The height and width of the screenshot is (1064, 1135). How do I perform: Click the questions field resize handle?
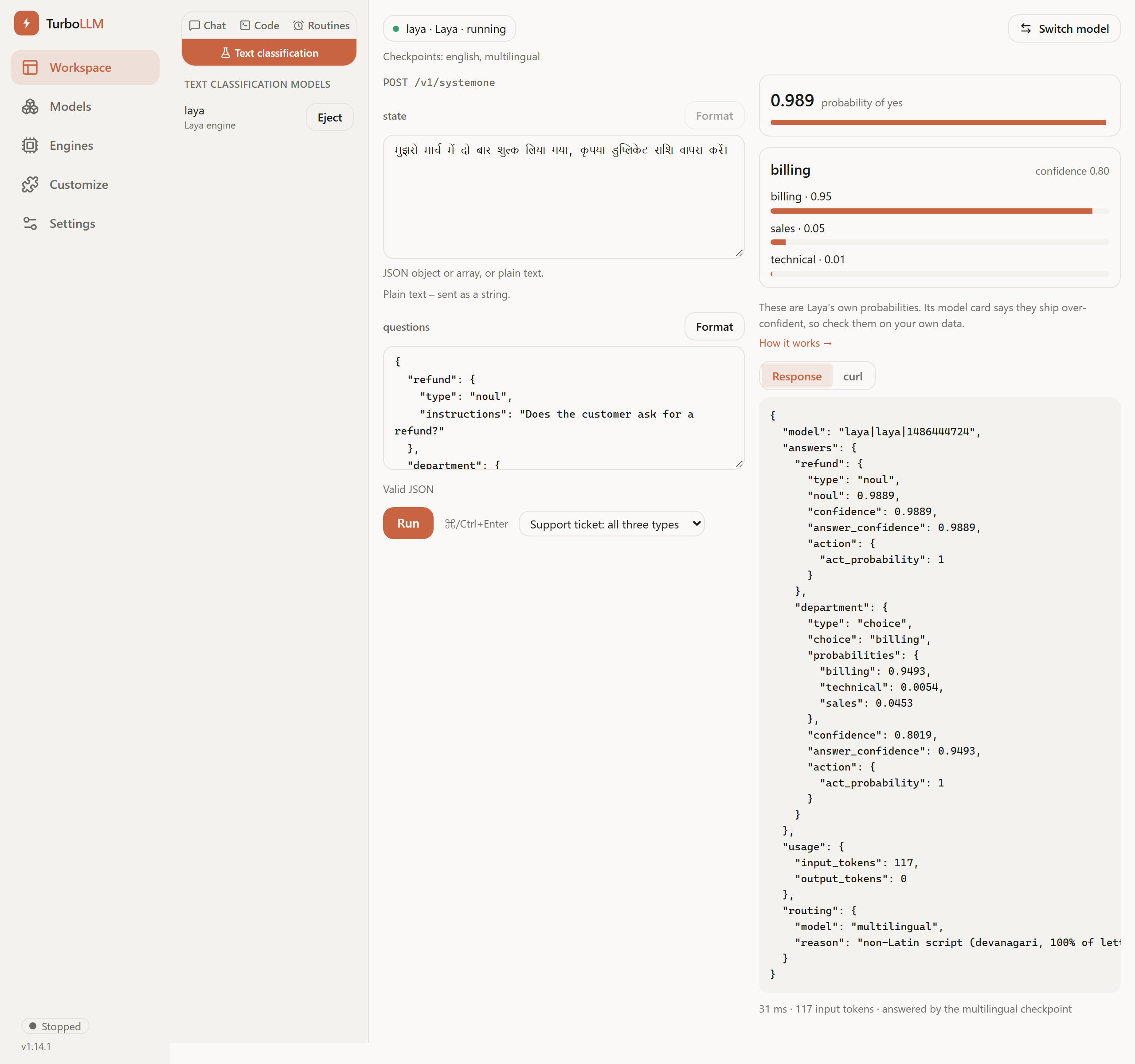tap(739, 464)
